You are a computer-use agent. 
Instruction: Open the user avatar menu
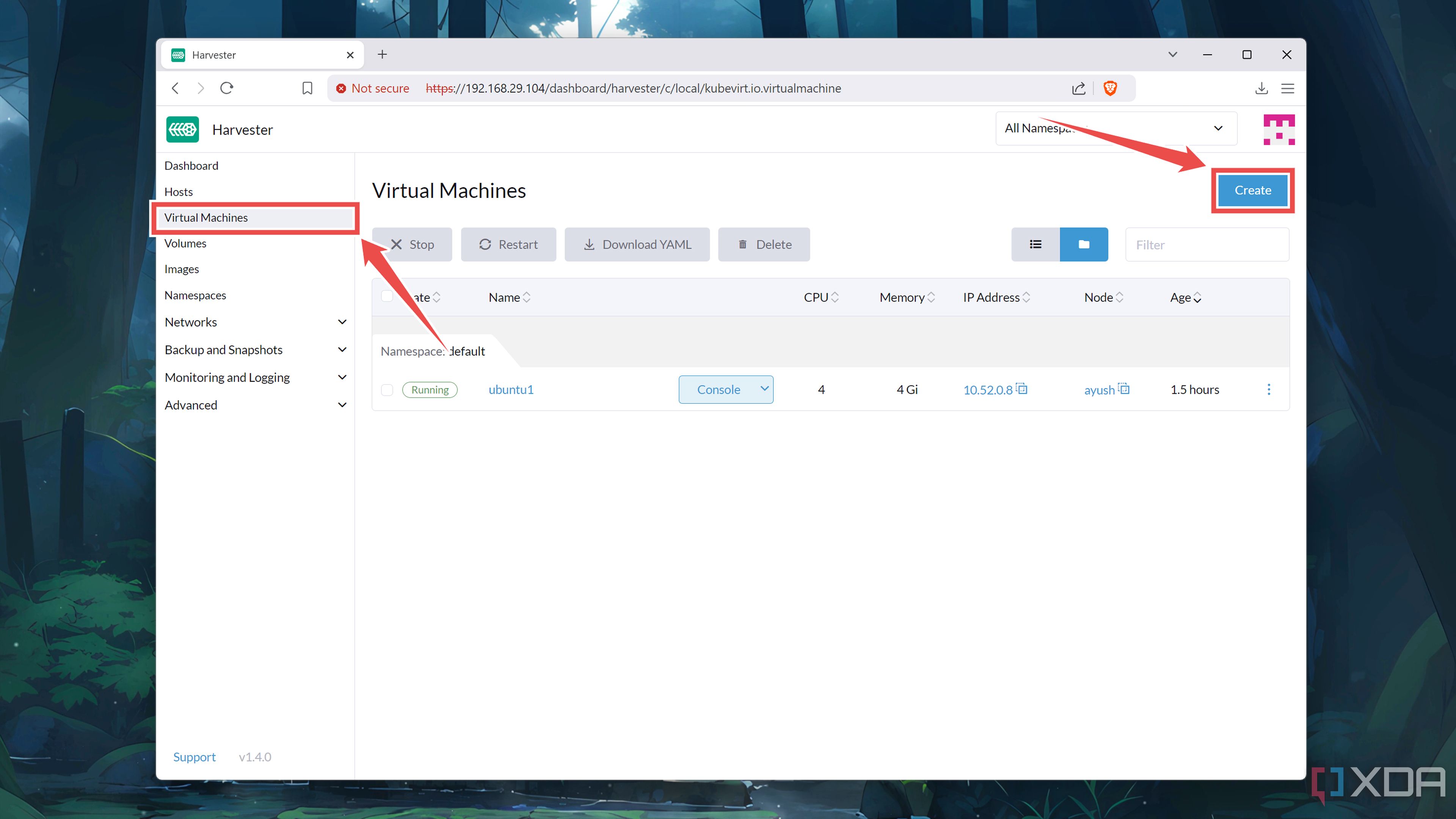click(1279, 129)
